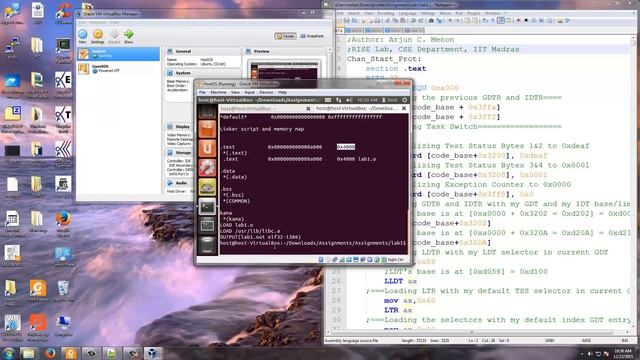This screenshot has height=360, width=640.
Task: Click the highlighted 0x4000 value in terminal
Action: point(346,147)
